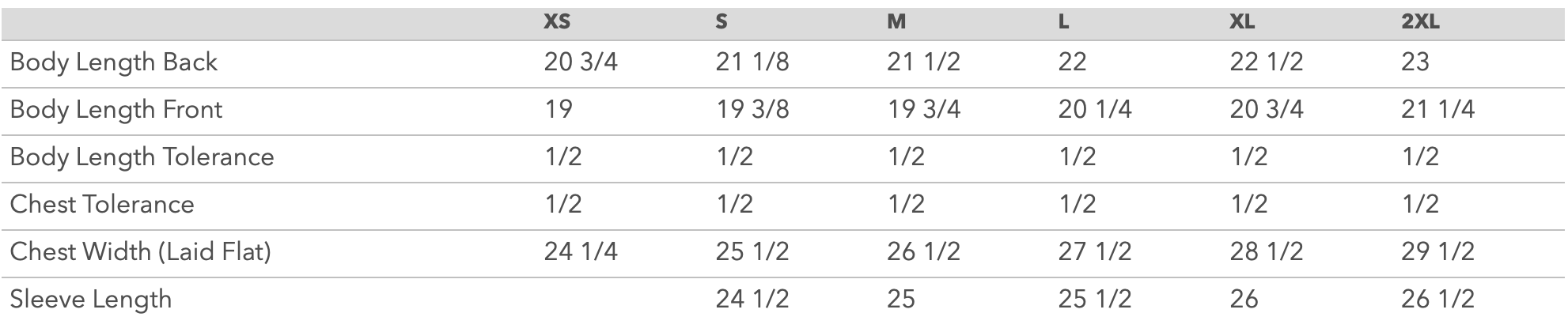Select L Body Length Back value 22
The height and width of the screenshot is (332, 1568).
(x=1072, y=62)
